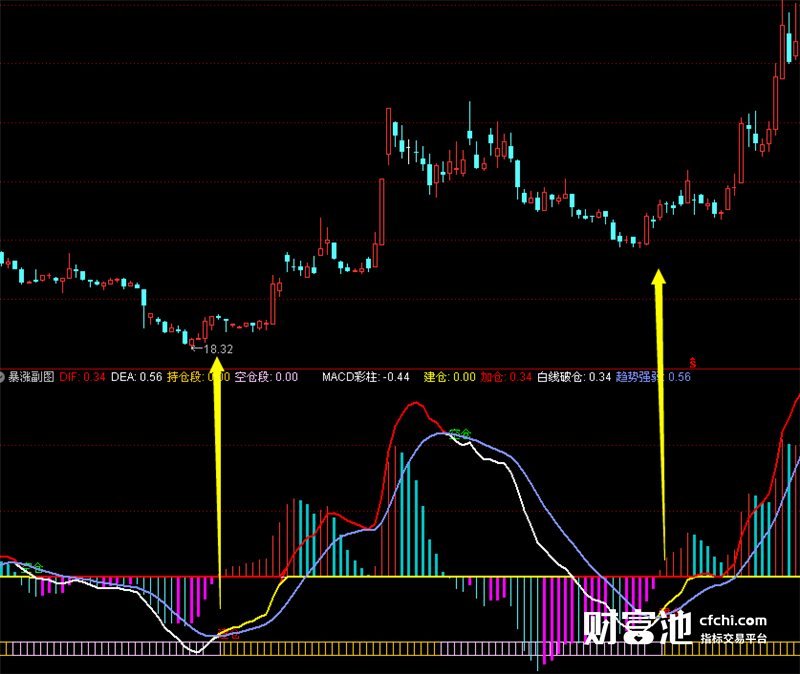Select the 白线破仓: 0.34 readout
The width and height of the screenshot is (800, 674).
point(574,377)
